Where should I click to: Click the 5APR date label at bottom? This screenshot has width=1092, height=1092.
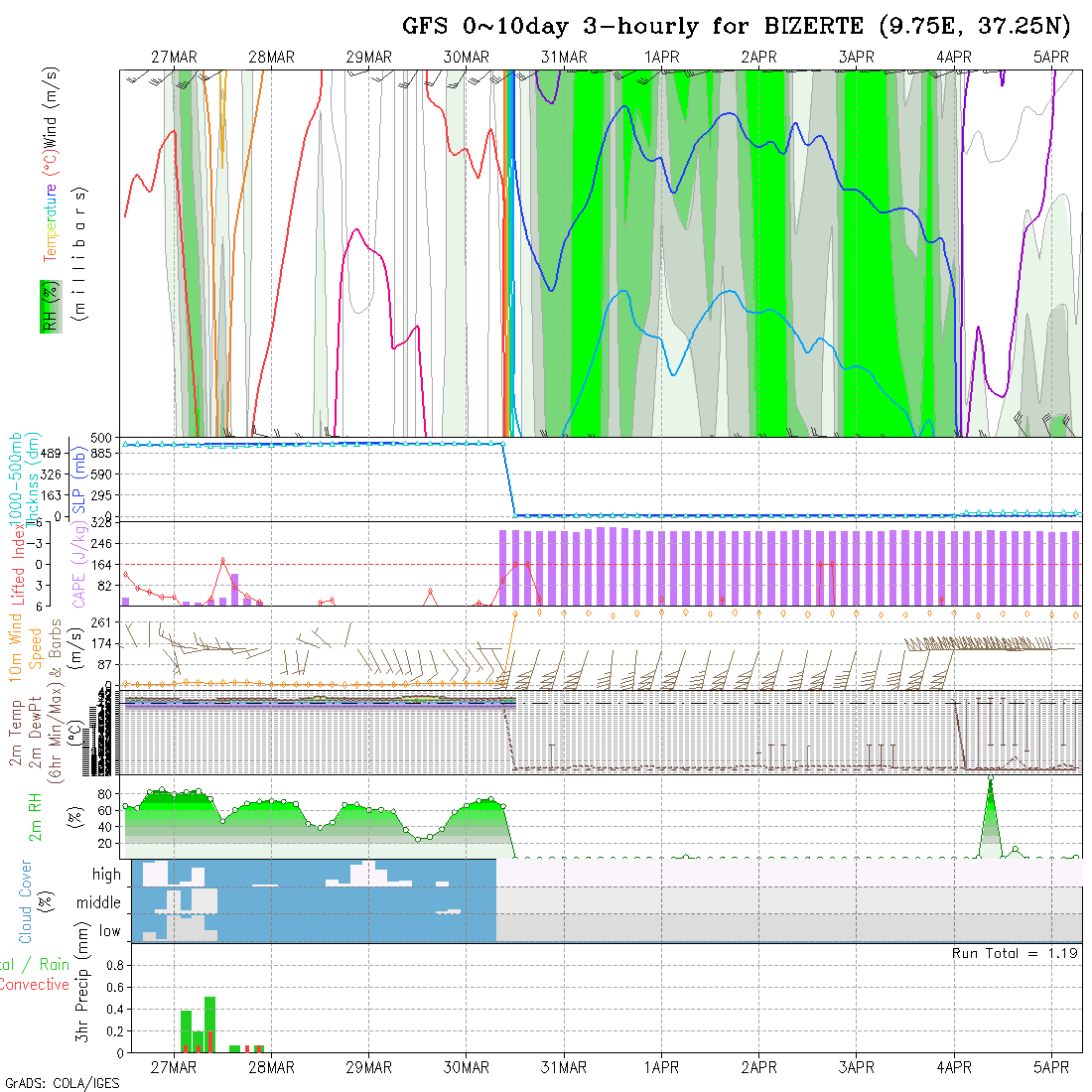click(1051, 1067)
